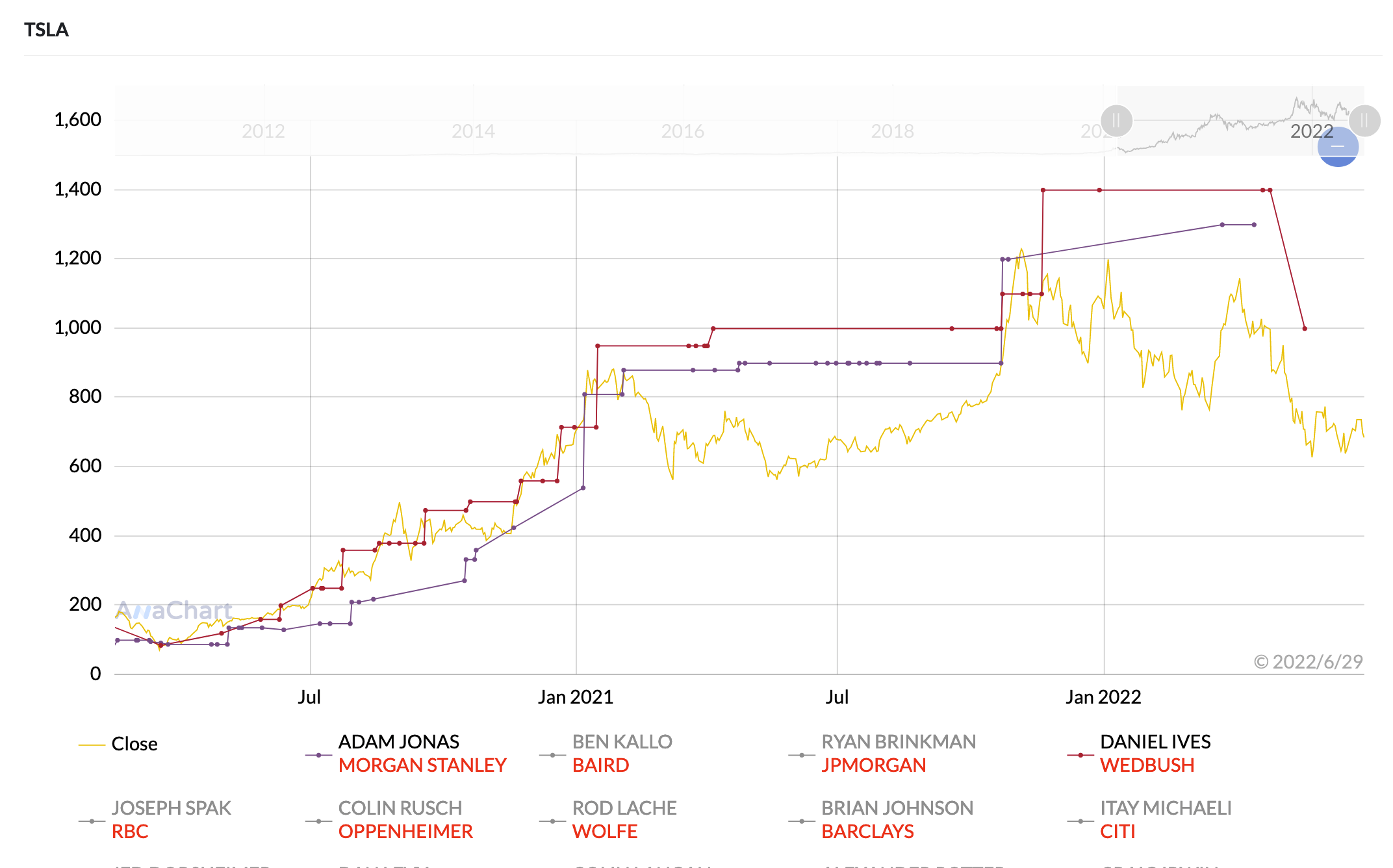
Task: Click the Ben Kallo gray legend marker
Action: point(552,755)
